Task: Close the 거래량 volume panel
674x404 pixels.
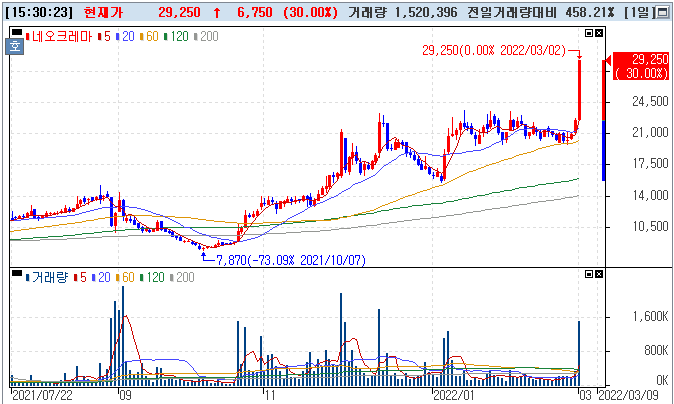Action: point(599,274)
